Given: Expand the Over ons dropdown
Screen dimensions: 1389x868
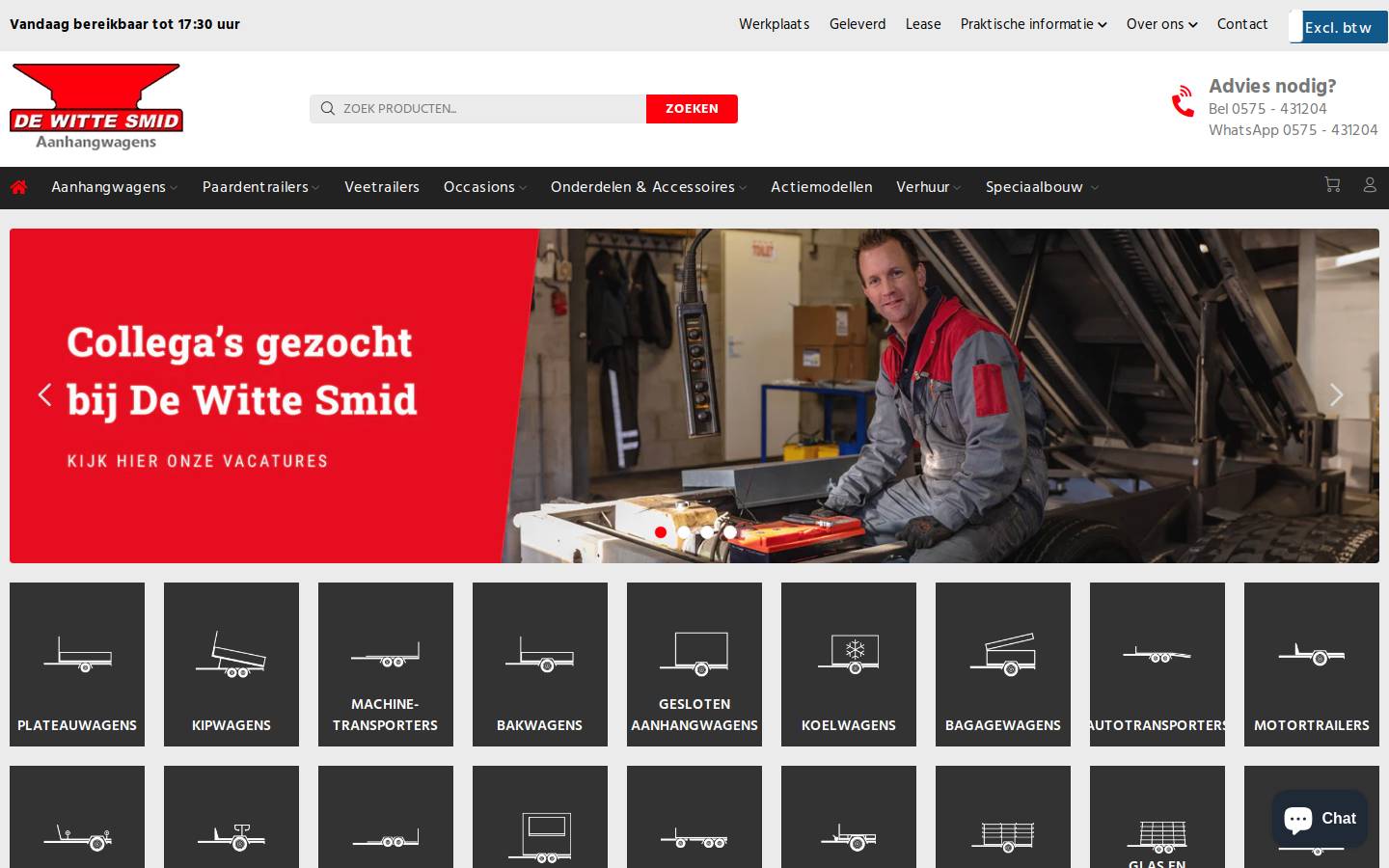Looking at the screenshot, I should 1161,24.
